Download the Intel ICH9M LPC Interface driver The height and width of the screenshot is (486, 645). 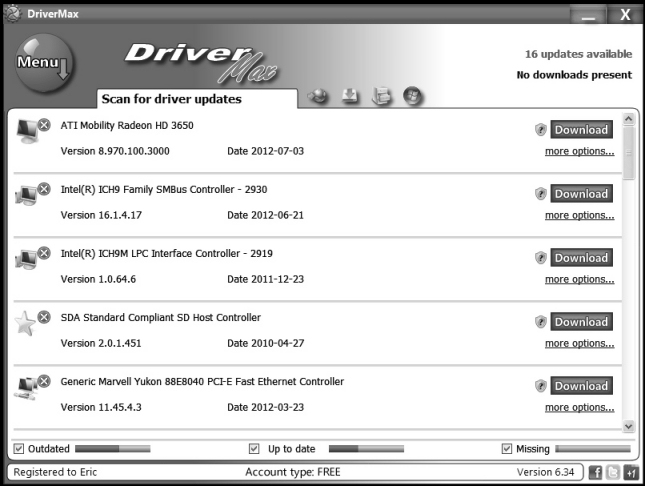pyautogui.click(x=581, y=258)
